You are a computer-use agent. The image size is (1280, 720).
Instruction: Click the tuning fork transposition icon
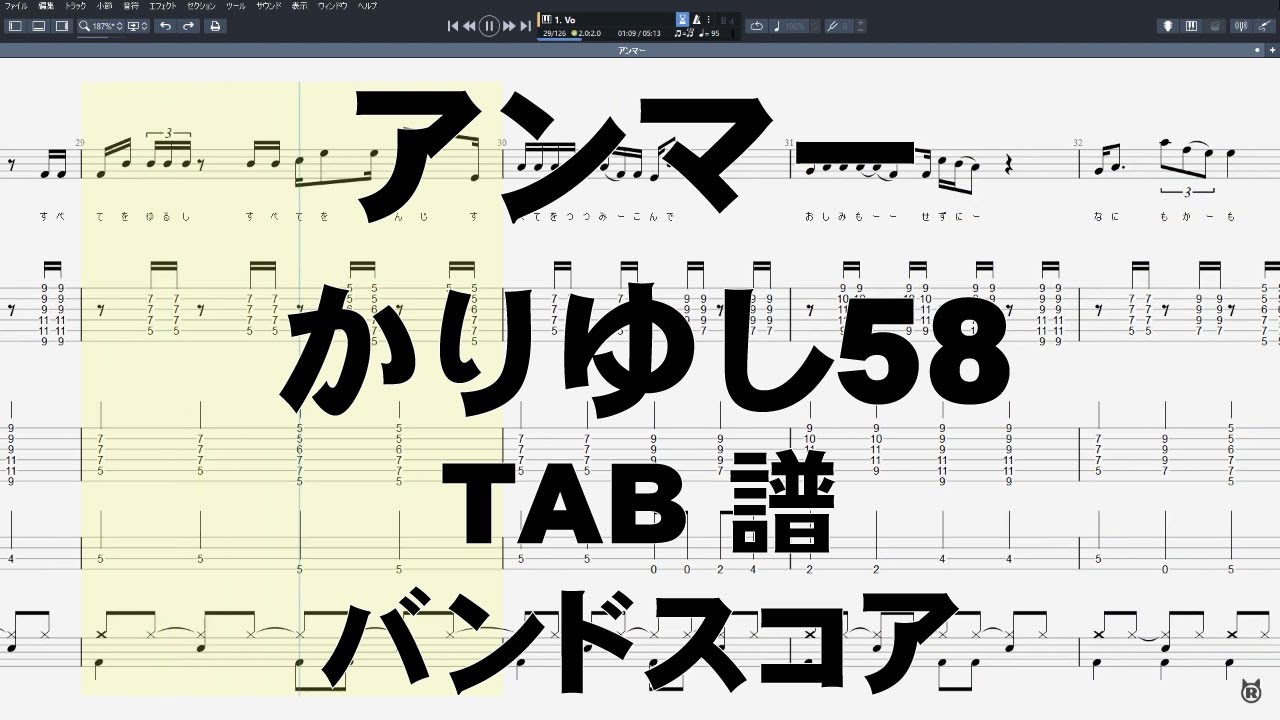point(832,26)
